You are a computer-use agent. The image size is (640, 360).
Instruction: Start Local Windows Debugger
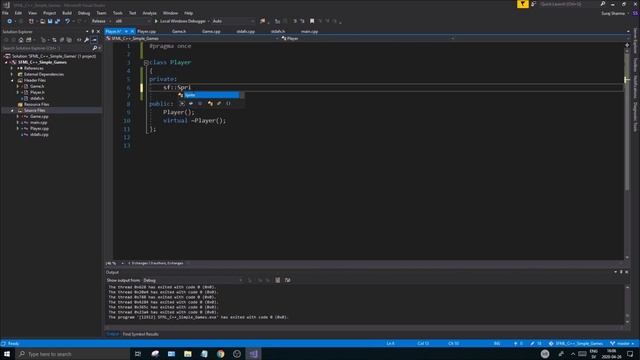pyautogui.click(x=180, y=21)
